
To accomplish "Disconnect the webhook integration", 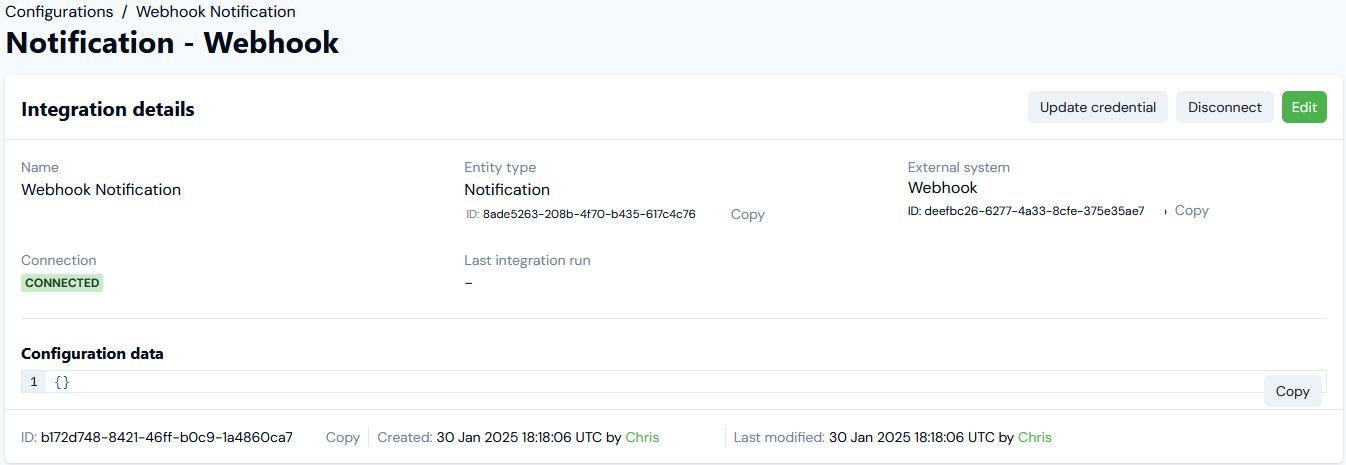I will point(1224,107).
